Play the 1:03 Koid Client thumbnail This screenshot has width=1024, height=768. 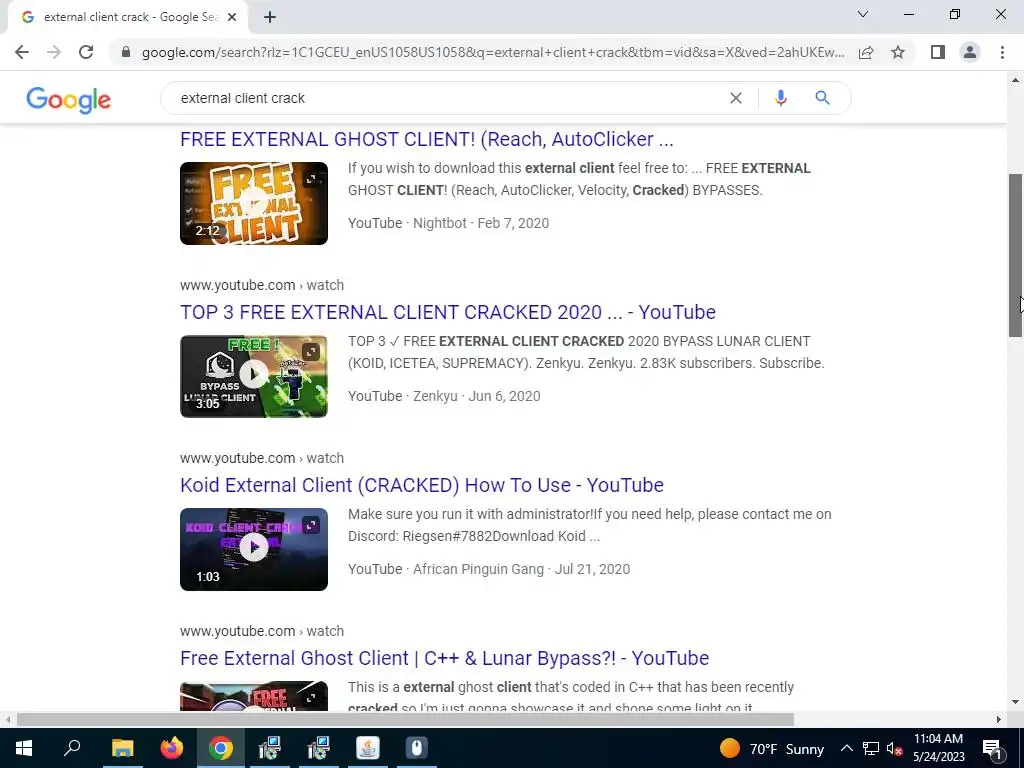254,549
